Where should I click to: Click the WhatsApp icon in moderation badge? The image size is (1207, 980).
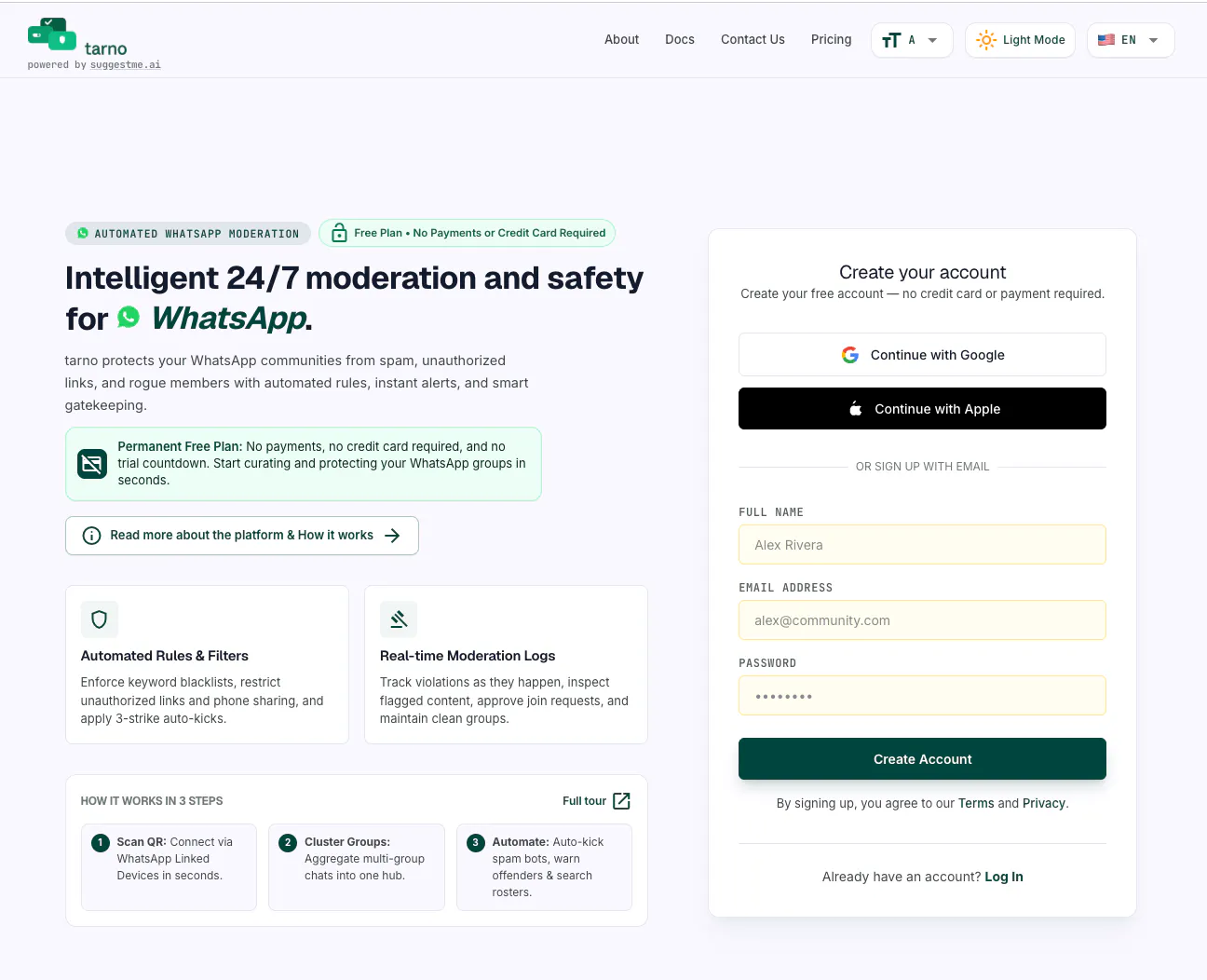[x=83, y=233]
